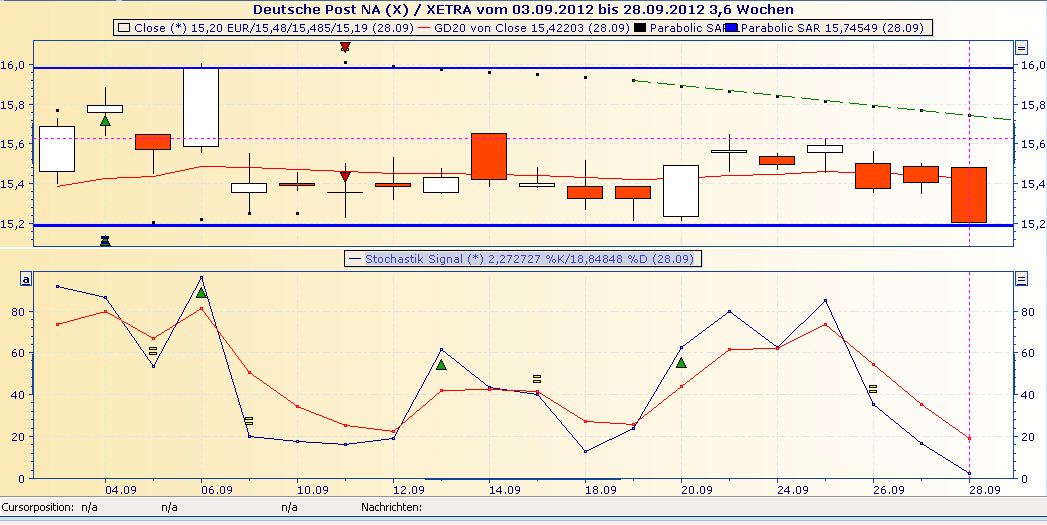Select the white Close legend swatch
The width and height of the screenshot is (1047, 525).
point(124,28)
